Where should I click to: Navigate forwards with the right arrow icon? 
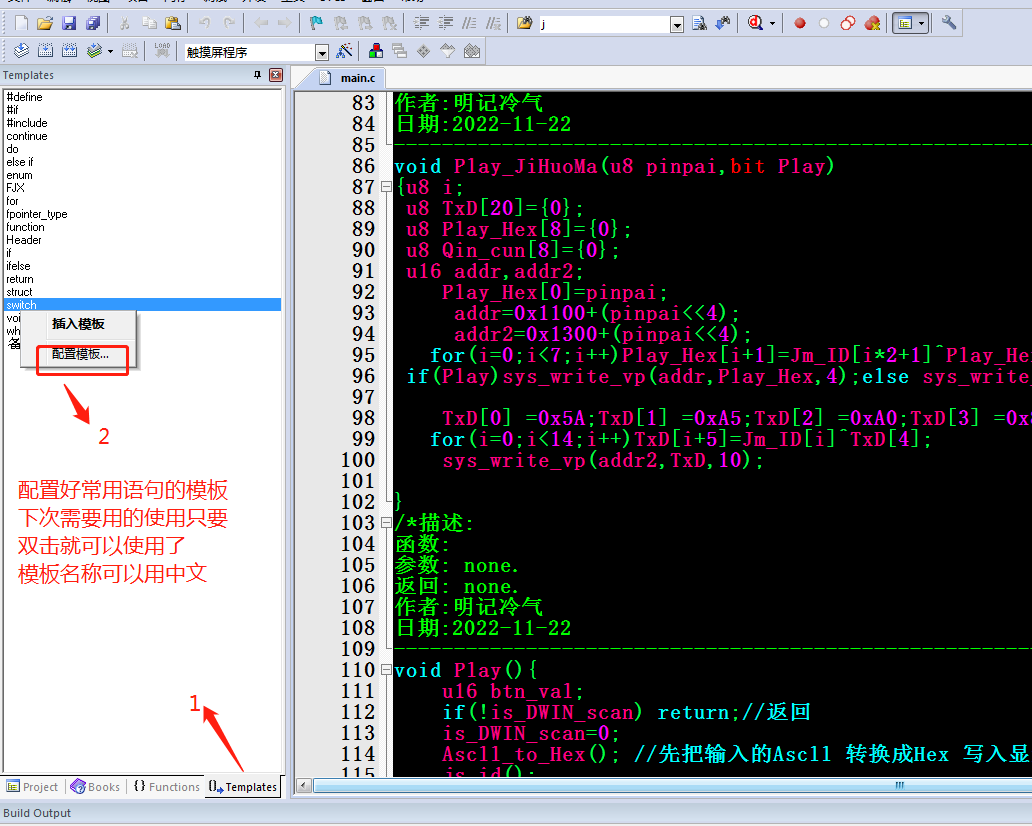(x=284, y=24)
